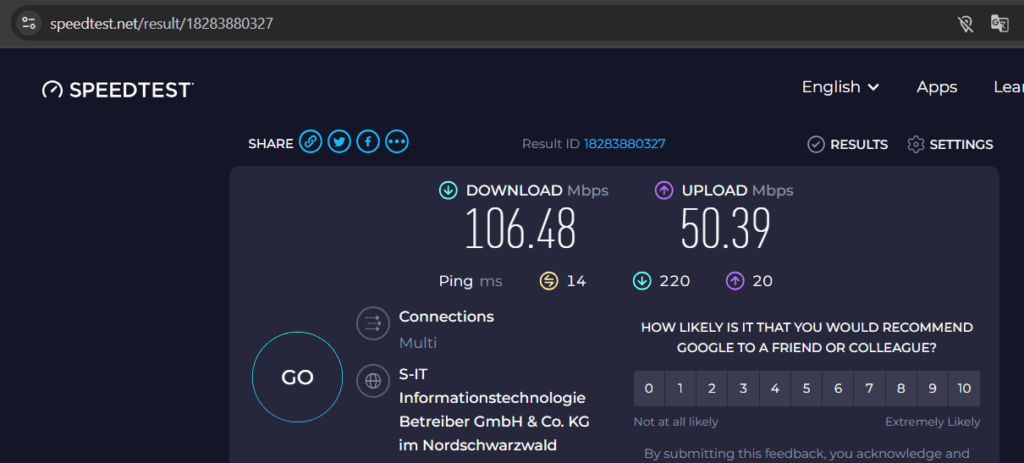
Task: Open Result ID 18283880327 link
Action: click(624, 144)
